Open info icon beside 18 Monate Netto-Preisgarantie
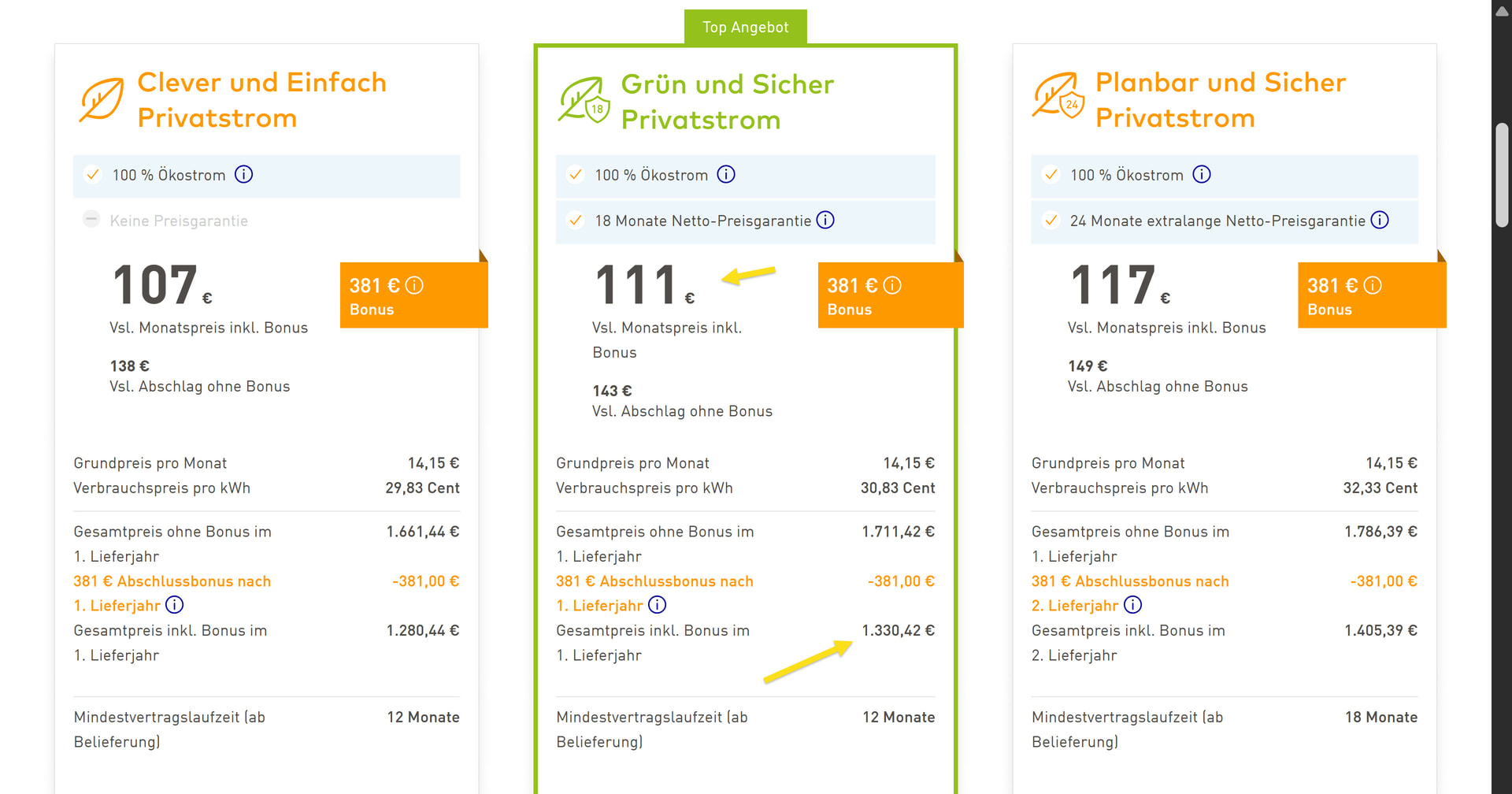 (x=825, y=220)
